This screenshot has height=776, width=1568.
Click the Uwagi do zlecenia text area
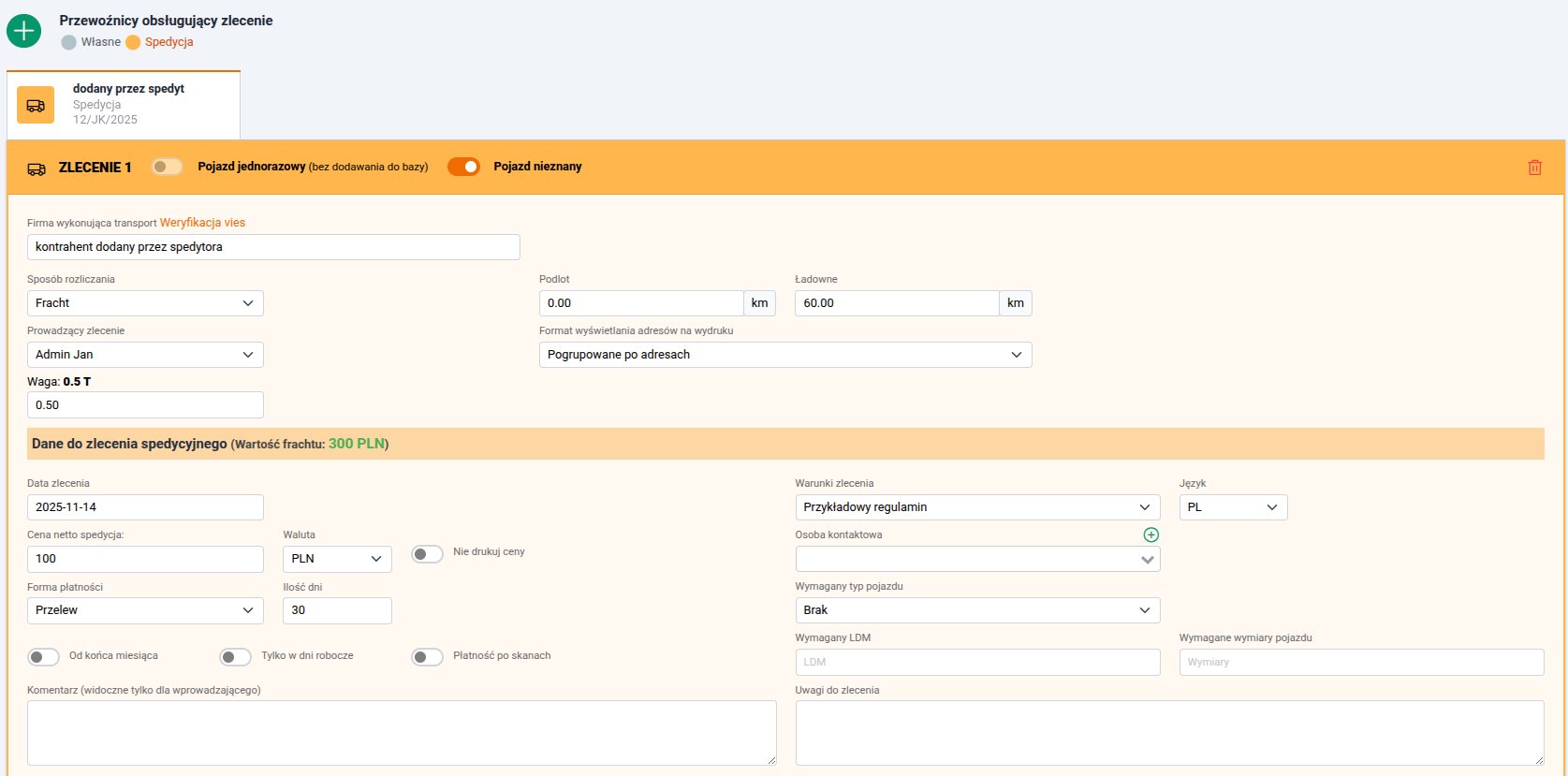[1168, 732]
